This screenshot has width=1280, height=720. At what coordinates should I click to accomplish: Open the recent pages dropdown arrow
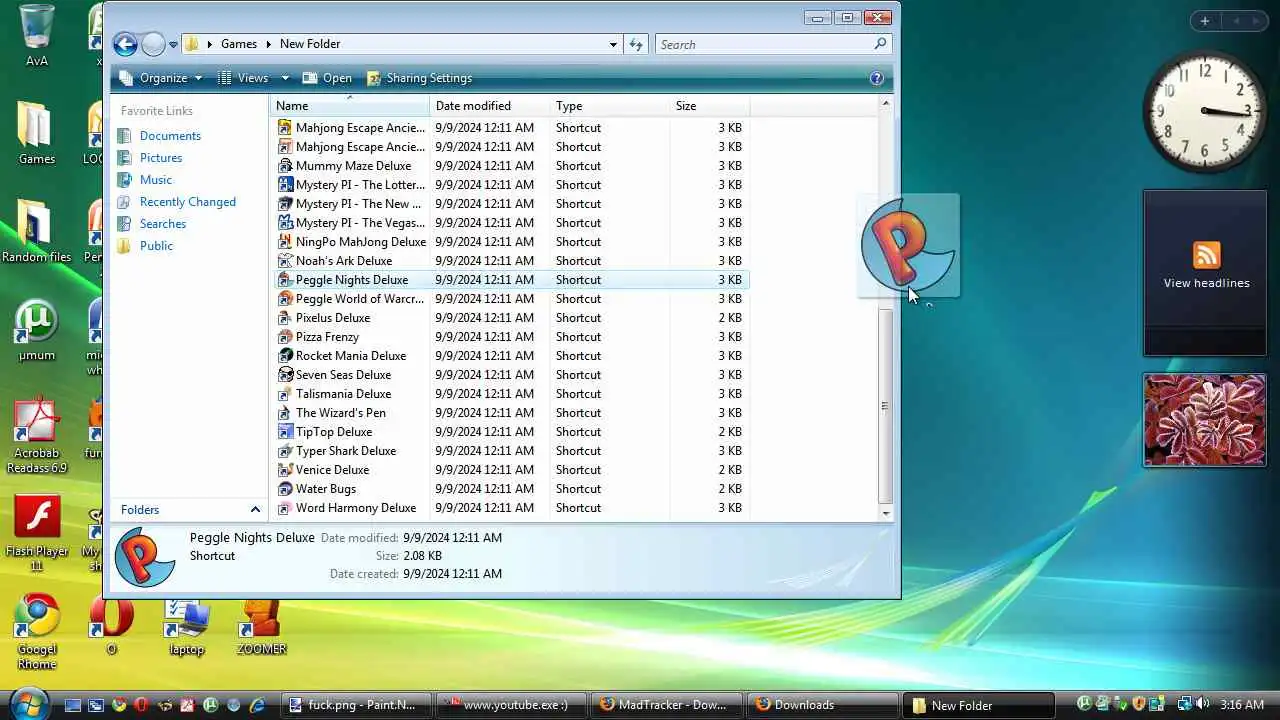click(x=173, y=45)
